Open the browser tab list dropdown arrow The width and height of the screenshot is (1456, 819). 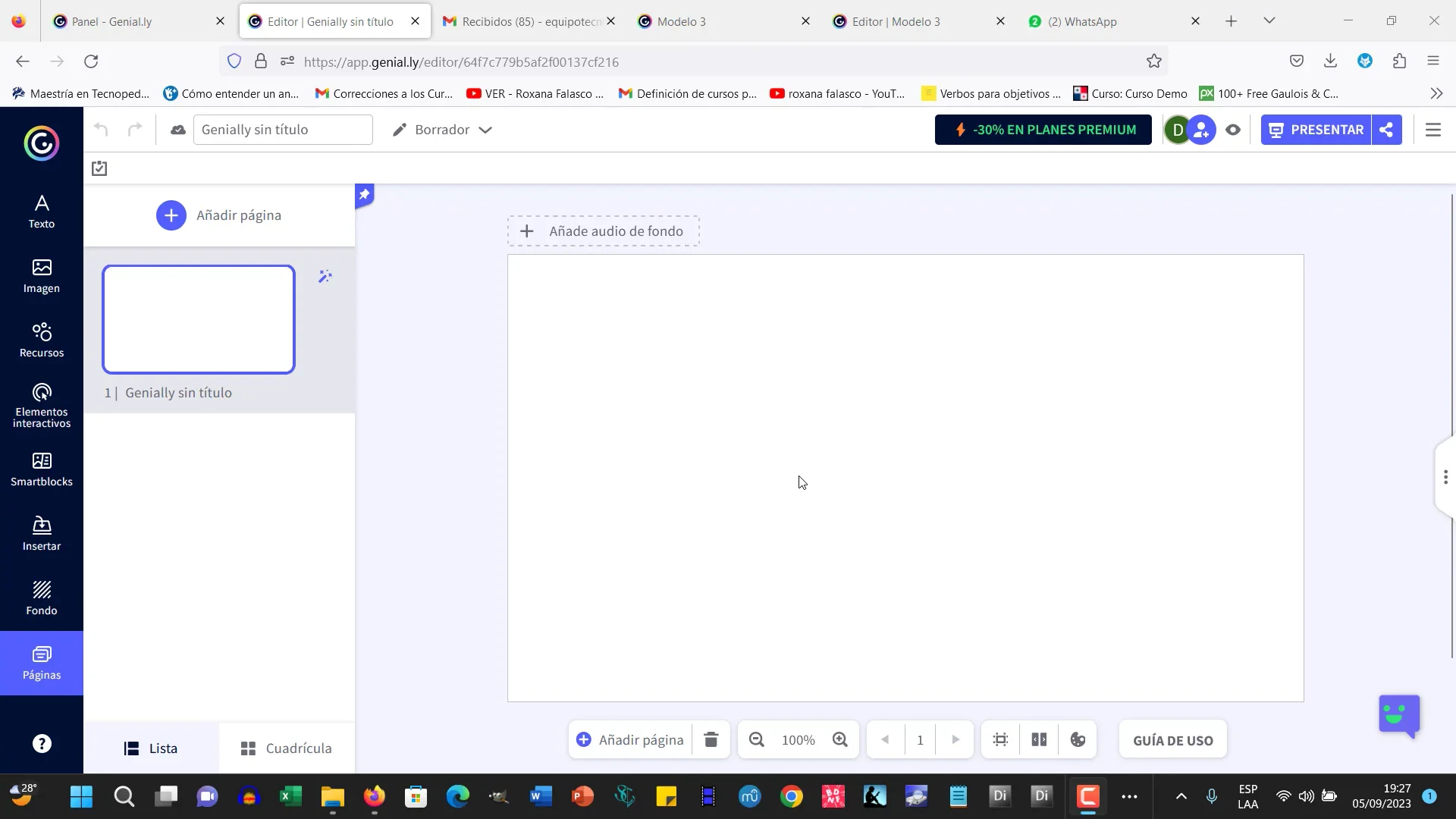tap(1269, 20)
